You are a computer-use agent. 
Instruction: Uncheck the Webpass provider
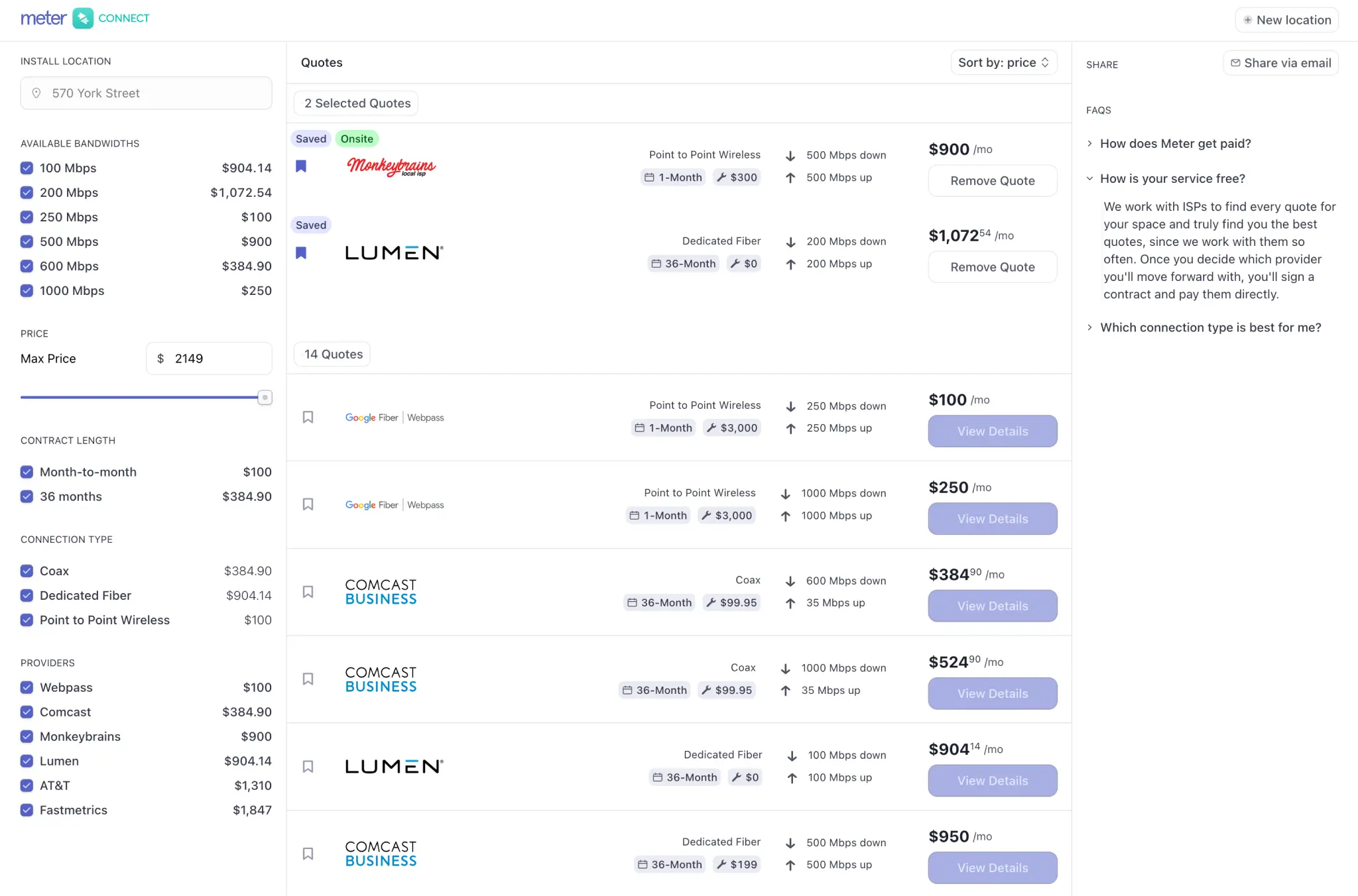[27, 687]
